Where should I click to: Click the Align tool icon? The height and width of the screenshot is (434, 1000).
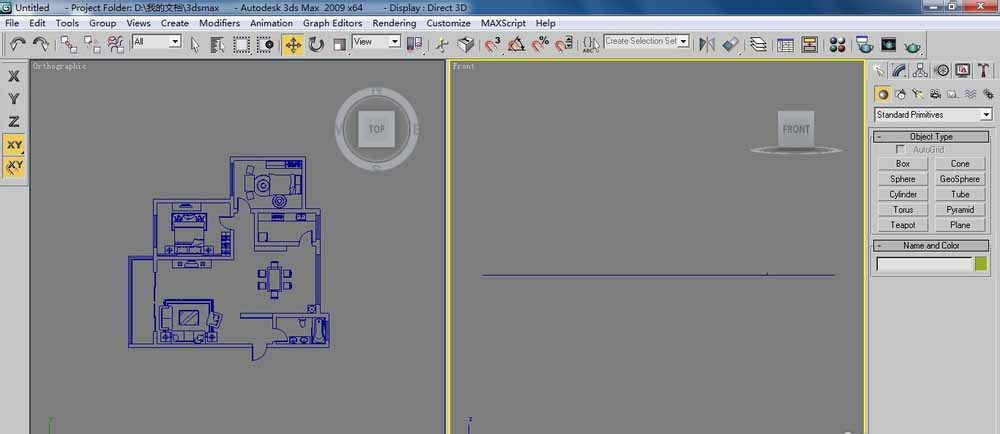coord(731,44)
